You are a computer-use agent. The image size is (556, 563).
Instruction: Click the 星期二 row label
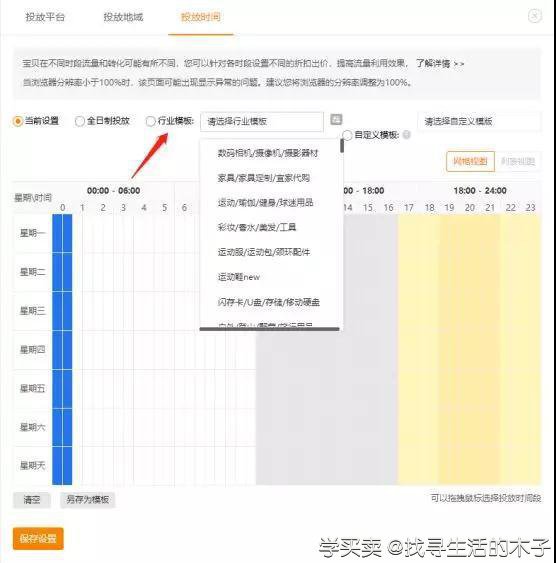[33, 272]
